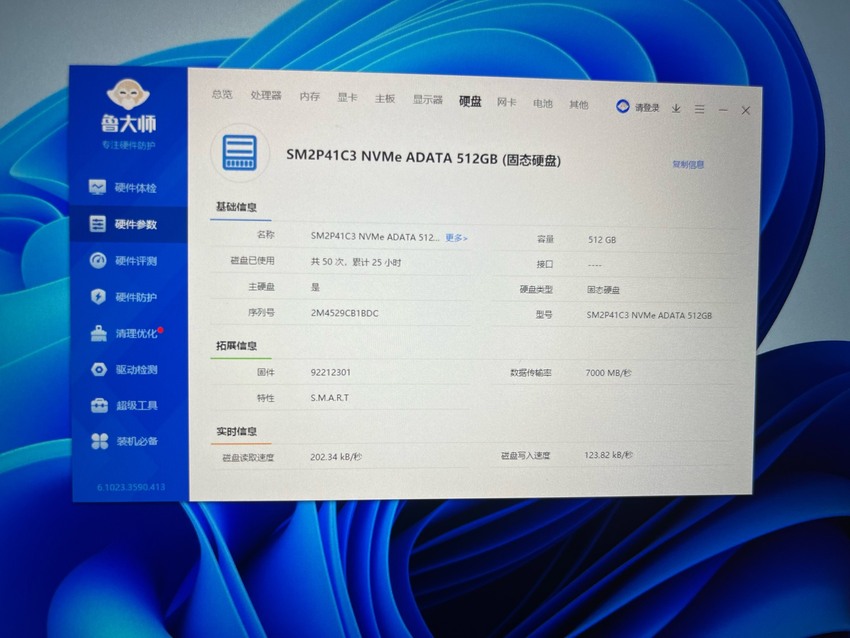Click the 123.82 kB/秒 write speed

coord(608,455)
